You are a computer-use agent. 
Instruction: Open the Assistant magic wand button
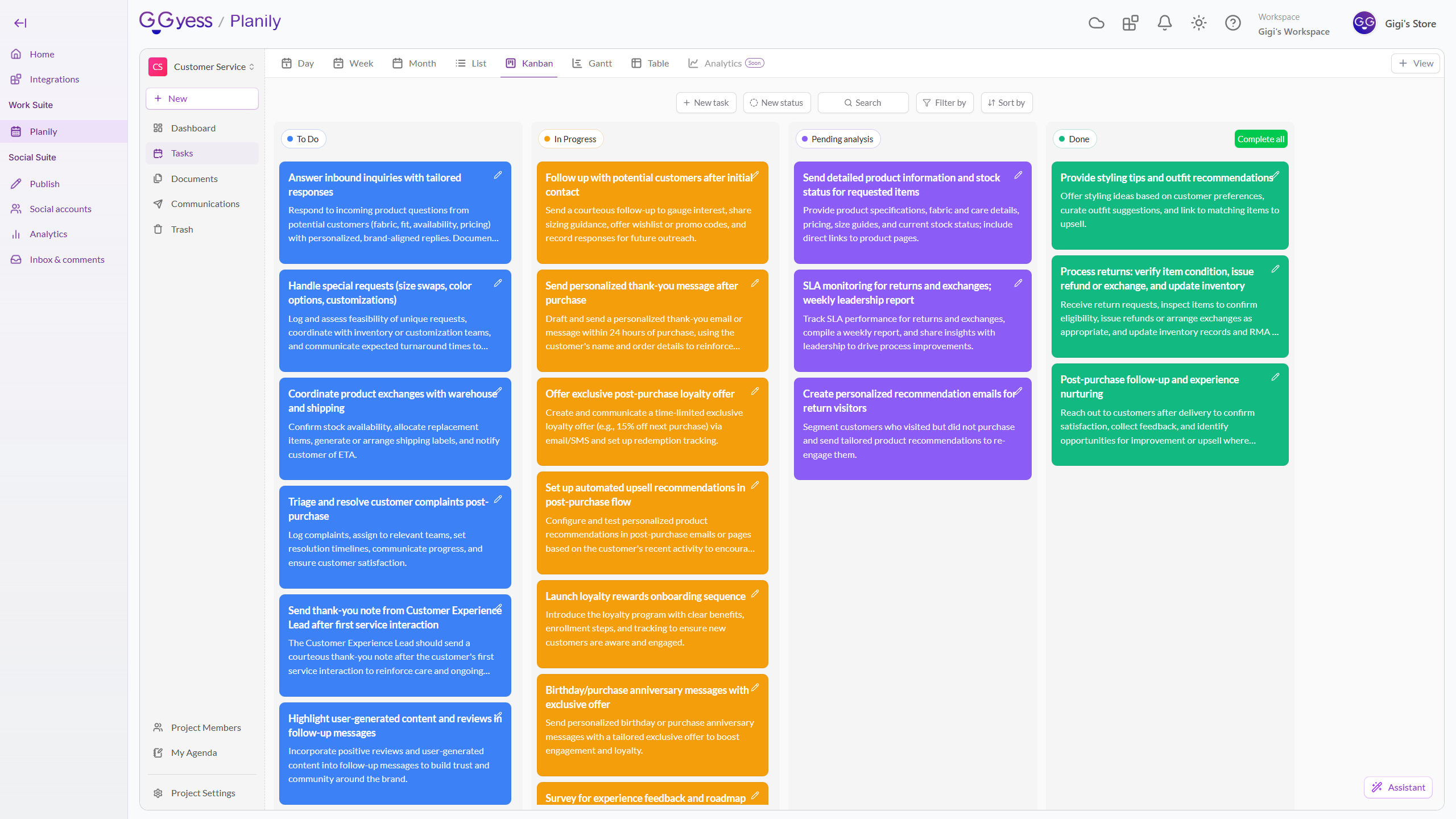[1398, 787]
